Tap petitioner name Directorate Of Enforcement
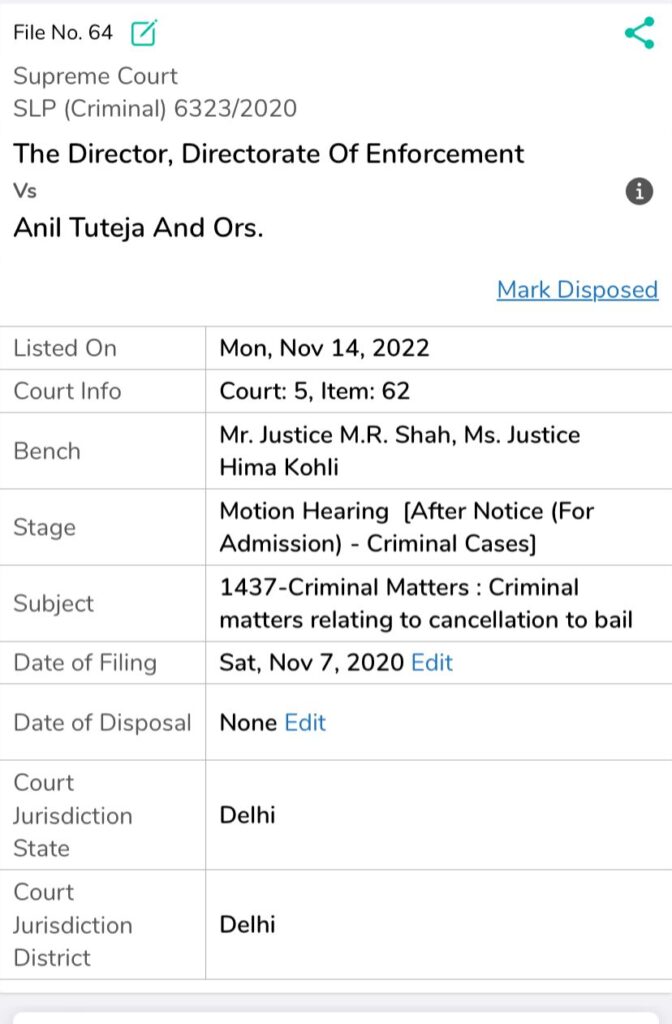Image resolution: width=672 pixels, height=1024 pixels. 269,153
